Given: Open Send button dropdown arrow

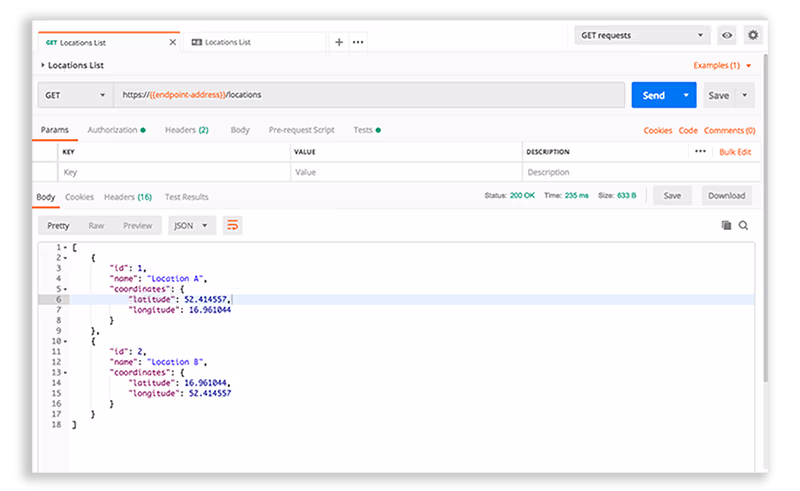Looking at the screenshot, I should click(x=686, y=95).
